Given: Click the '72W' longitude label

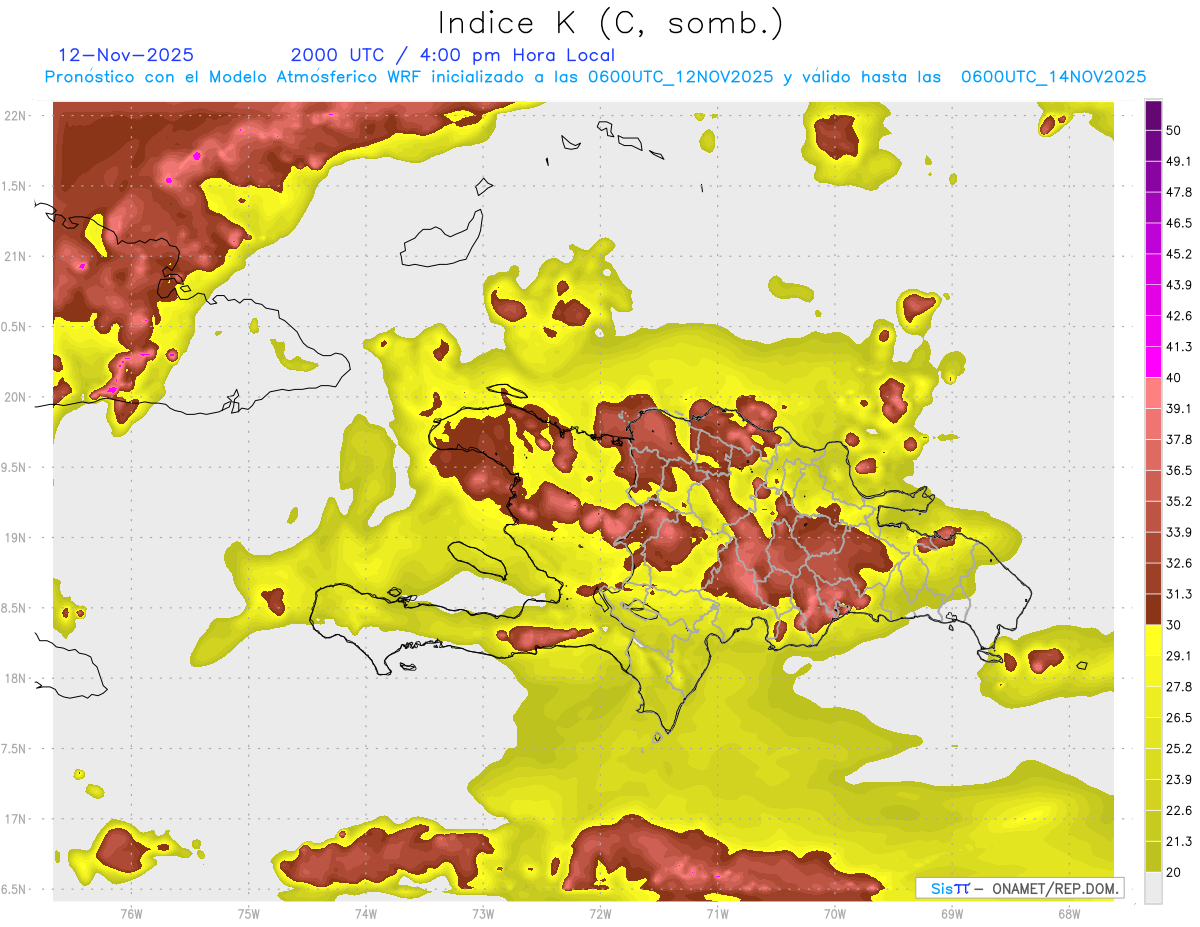Looking at the screenshot, I should (x=600, y=913).
